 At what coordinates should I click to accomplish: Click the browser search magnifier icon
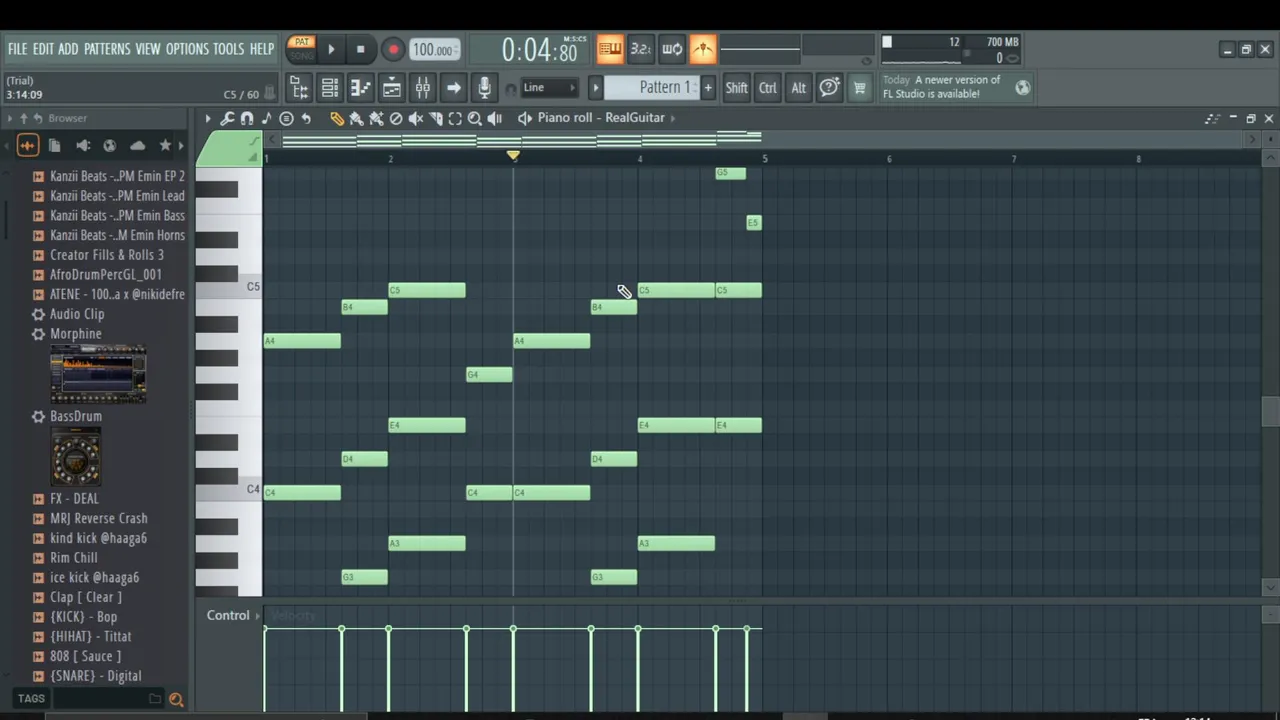point(176,699)
